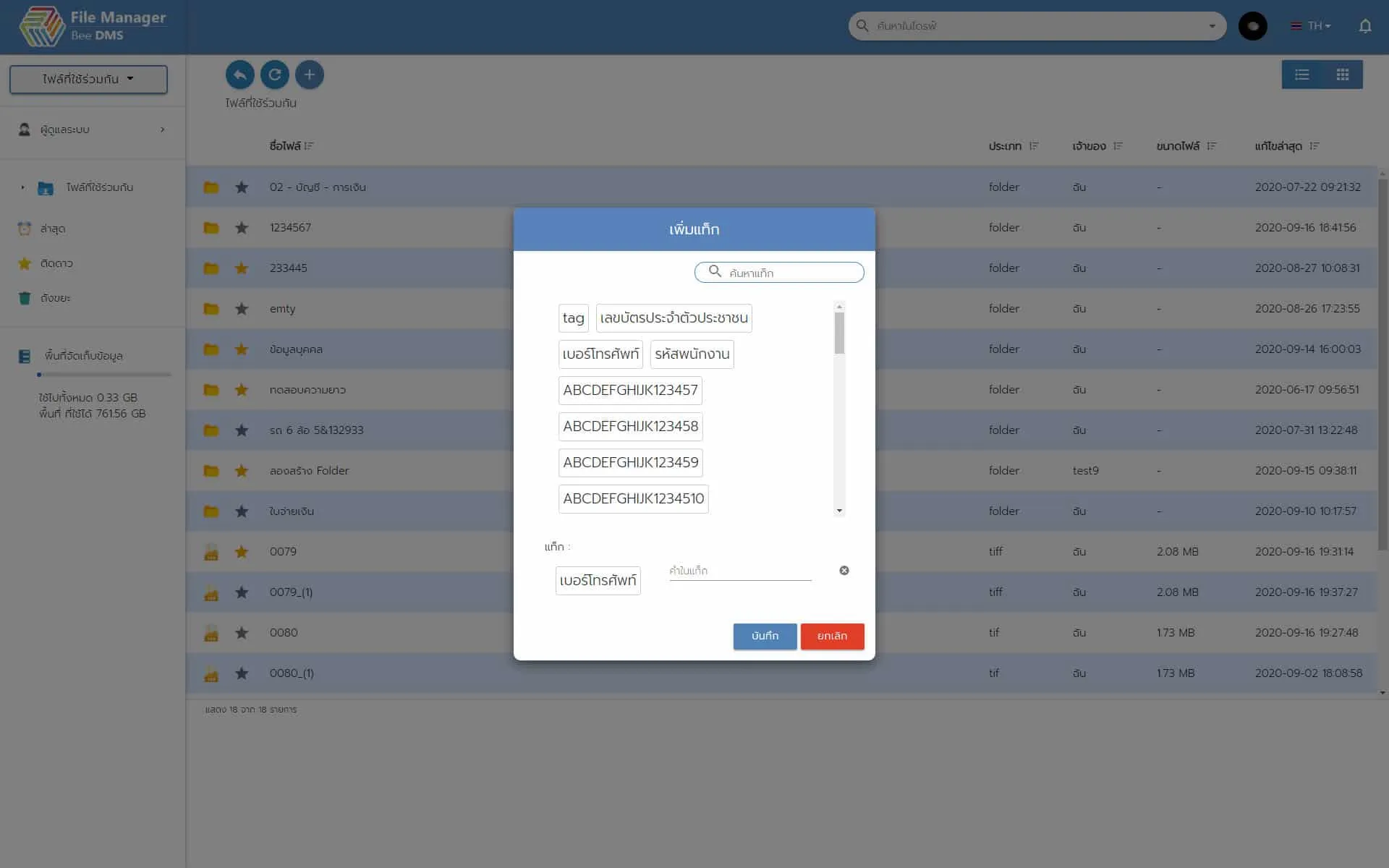Click the red cancel button in dialog
Viewport: 1389px width, 868px height.
(x=832, y=636)
